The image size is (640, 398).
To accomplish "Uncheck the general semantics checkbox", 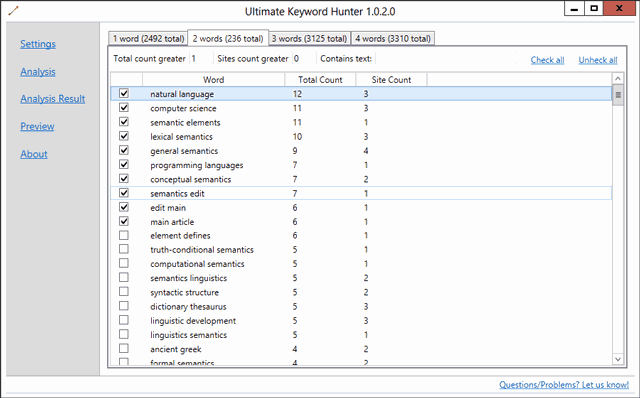I will [124, 150].
